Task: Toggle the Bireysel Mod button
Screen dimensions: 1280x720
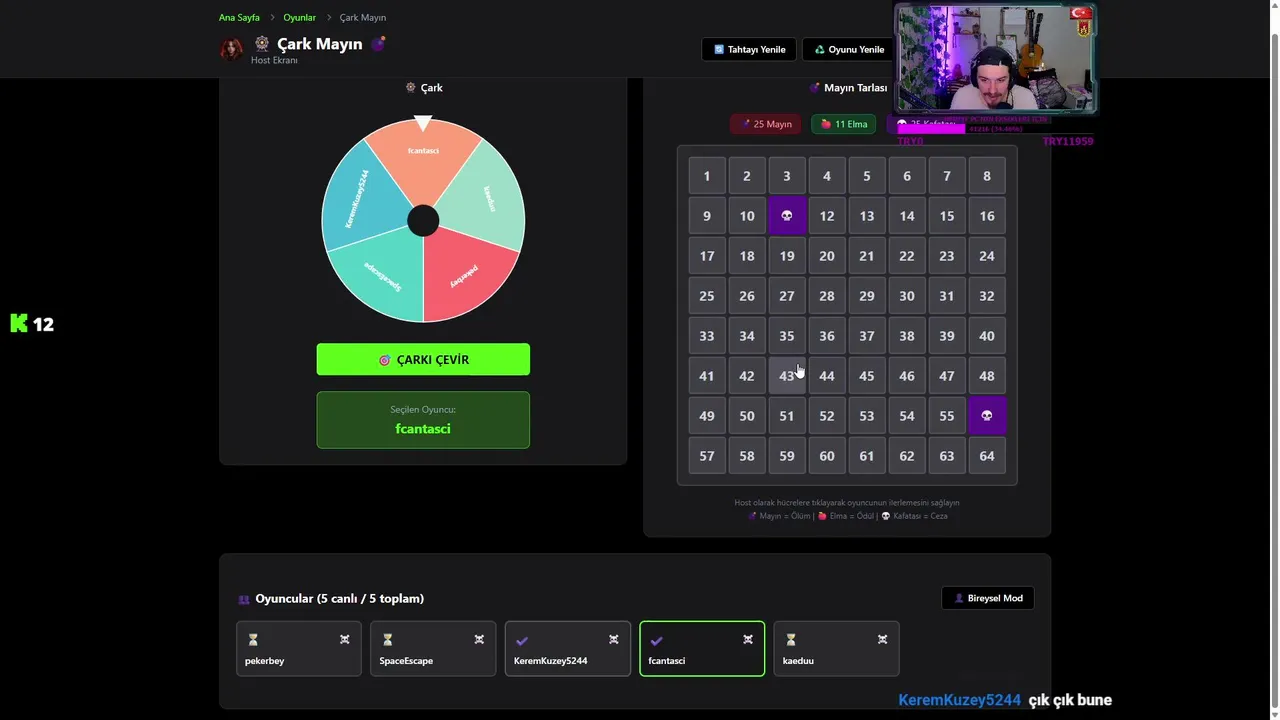Action: coord(988,598)
